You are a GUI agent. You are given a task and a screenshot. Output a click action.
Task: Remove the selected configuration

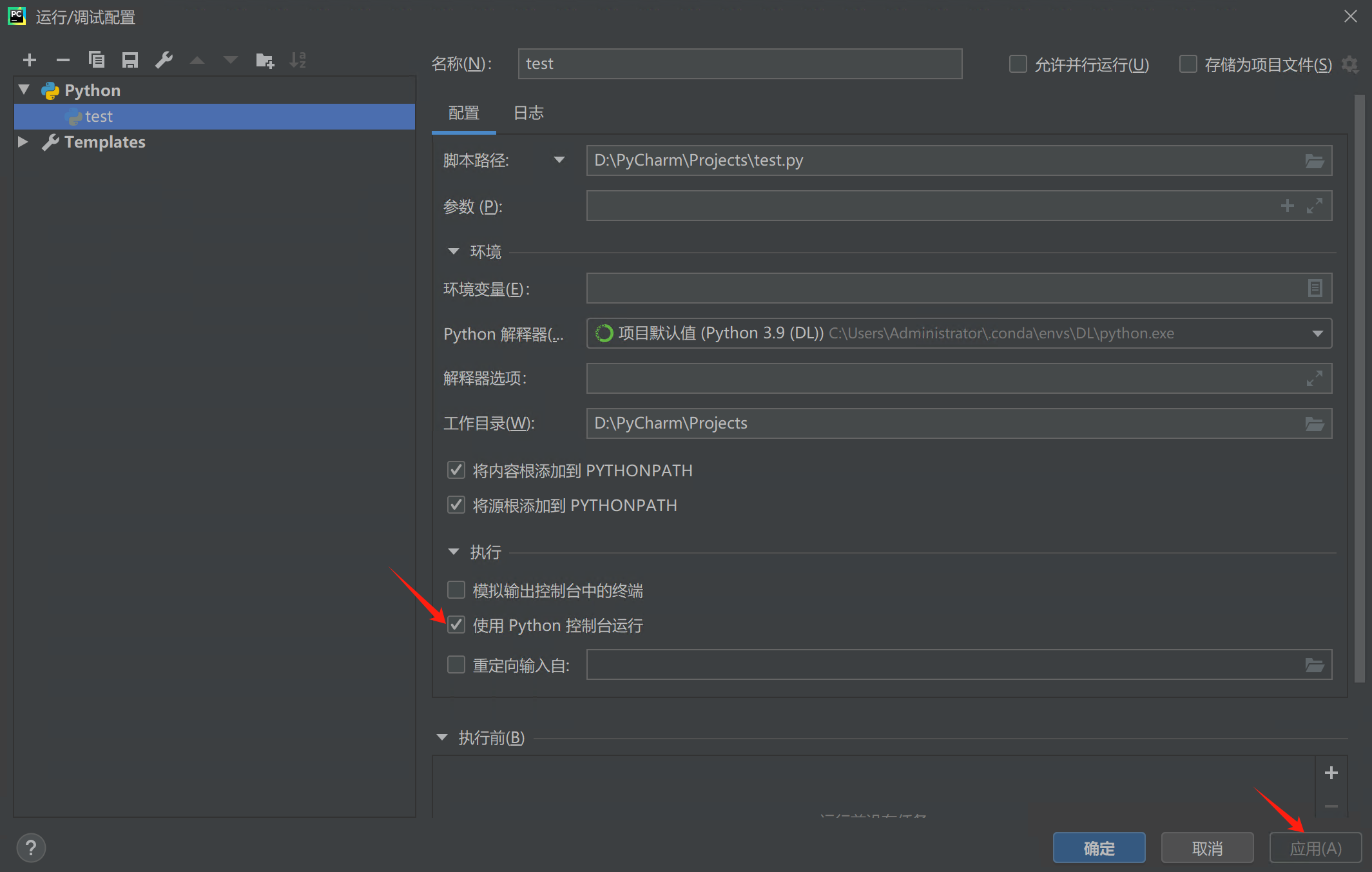63,59
